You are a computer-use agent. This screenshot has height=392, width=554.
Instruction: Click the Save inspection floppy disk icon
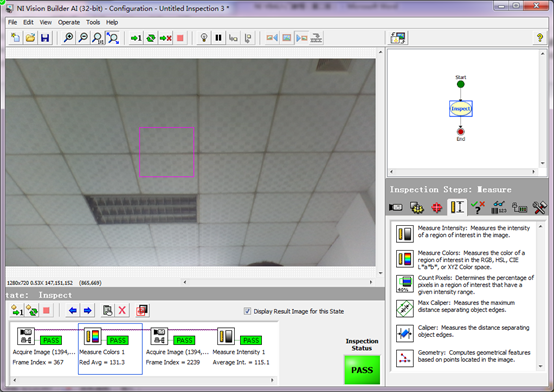[45, 38]
